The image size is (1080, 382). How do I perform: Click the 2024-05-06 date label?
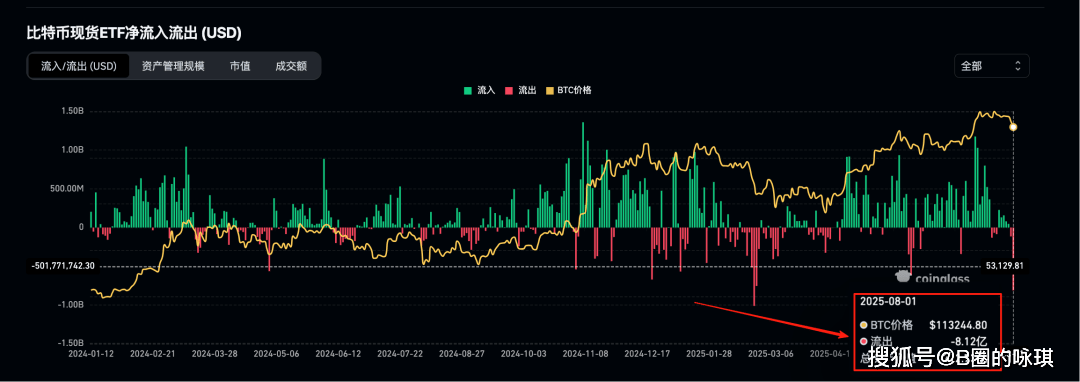click(277, 354)
